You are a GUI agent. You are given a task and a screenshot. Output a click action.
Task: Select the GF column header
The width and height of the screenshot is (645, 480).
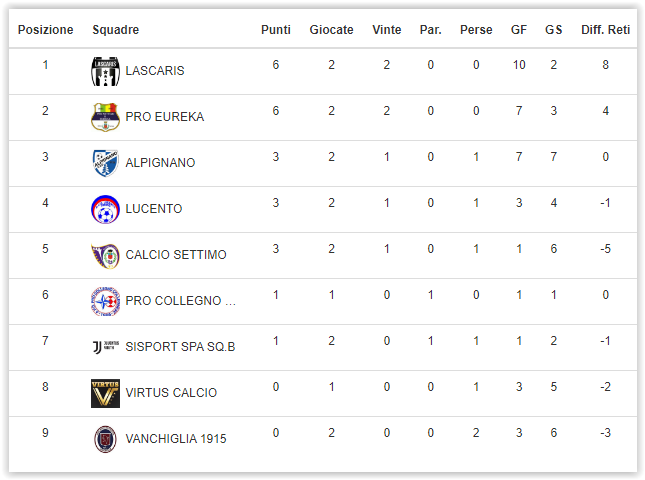[519, 30]
